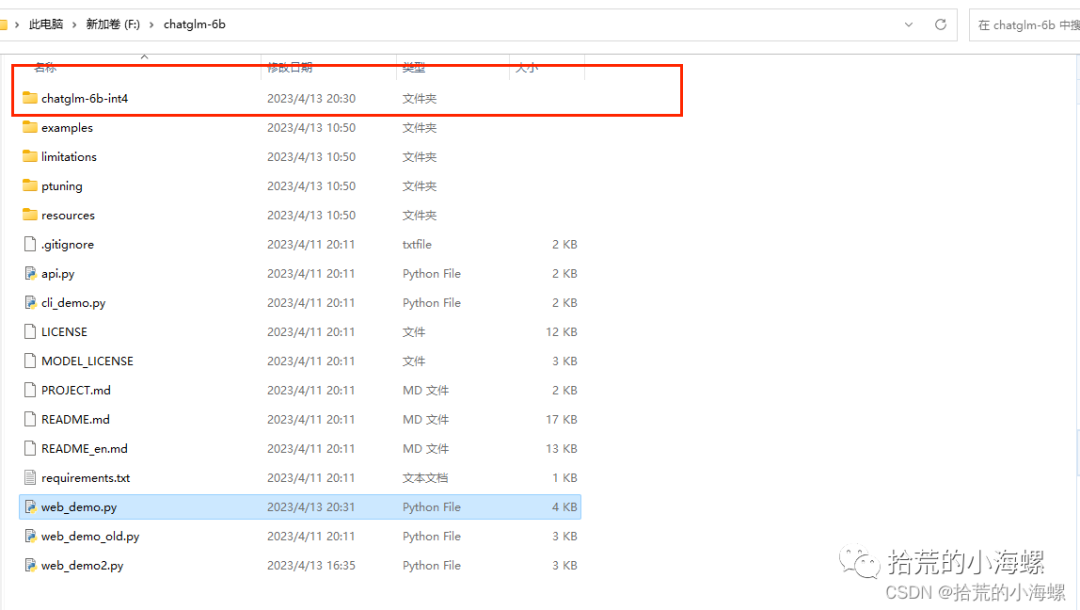Click the 4 KB size of web_demo.py
Viewport: 1080px width, 610px height.
564,507
